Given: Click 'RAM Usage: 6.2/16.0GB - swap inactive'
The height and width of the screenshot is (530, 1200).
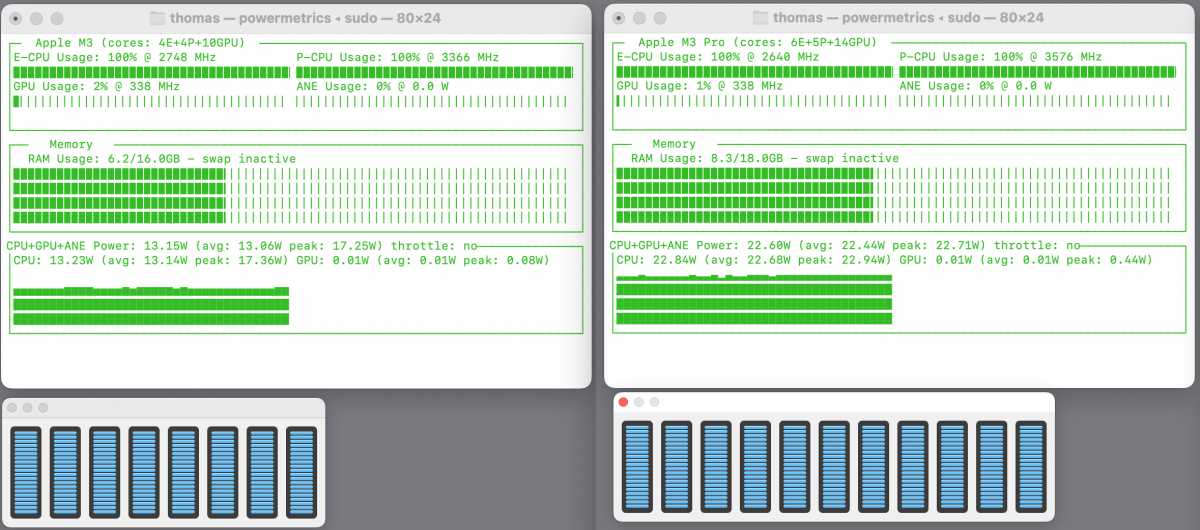Looking at the screenshot, I should tap(162, 159).
